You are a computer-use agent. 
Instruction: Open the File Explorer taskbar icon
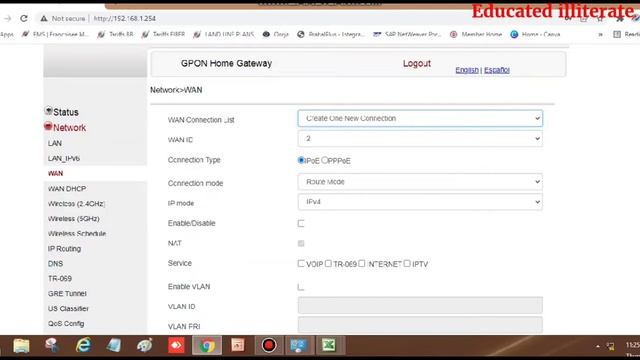(21, 345)
